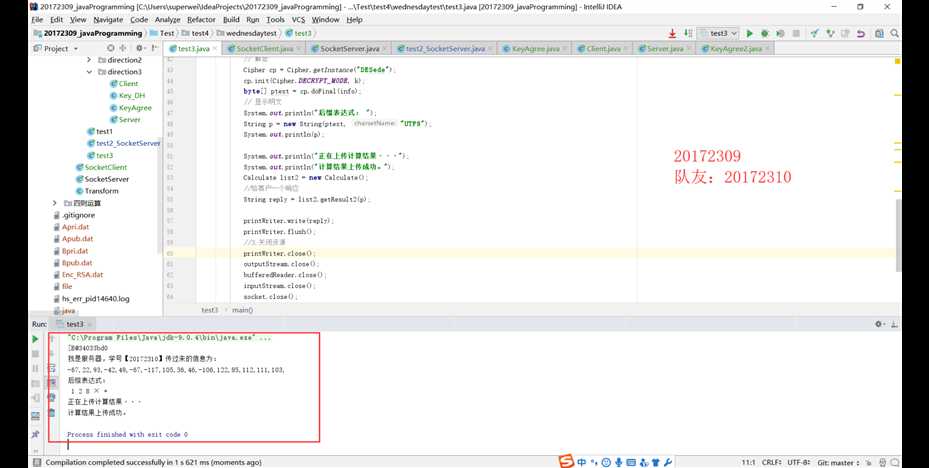Open the Refactor menu
Screen dimensions: 929x468
[201, 20]
